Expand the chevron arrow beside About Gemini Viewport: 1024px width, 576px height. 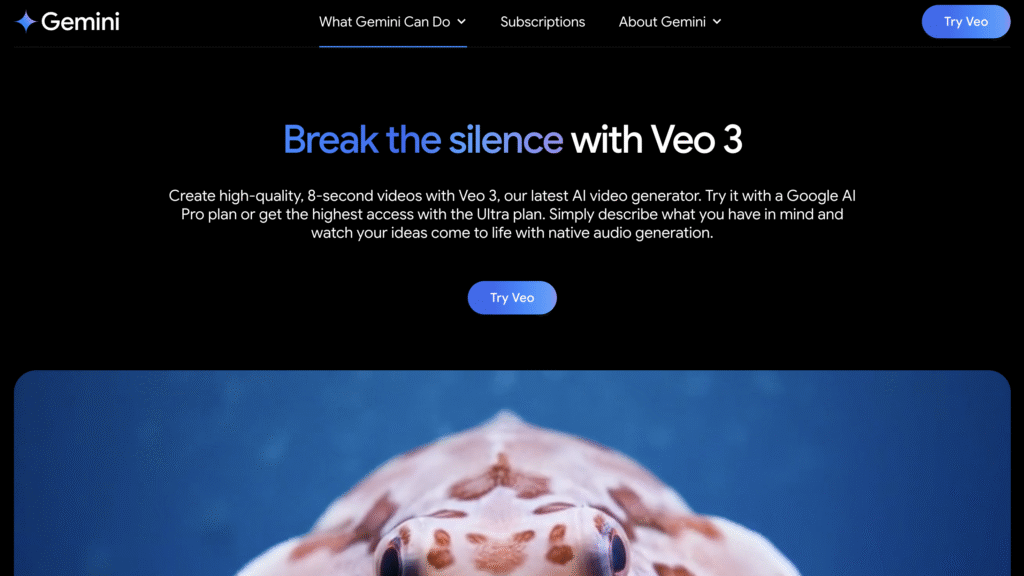(717, 22)
